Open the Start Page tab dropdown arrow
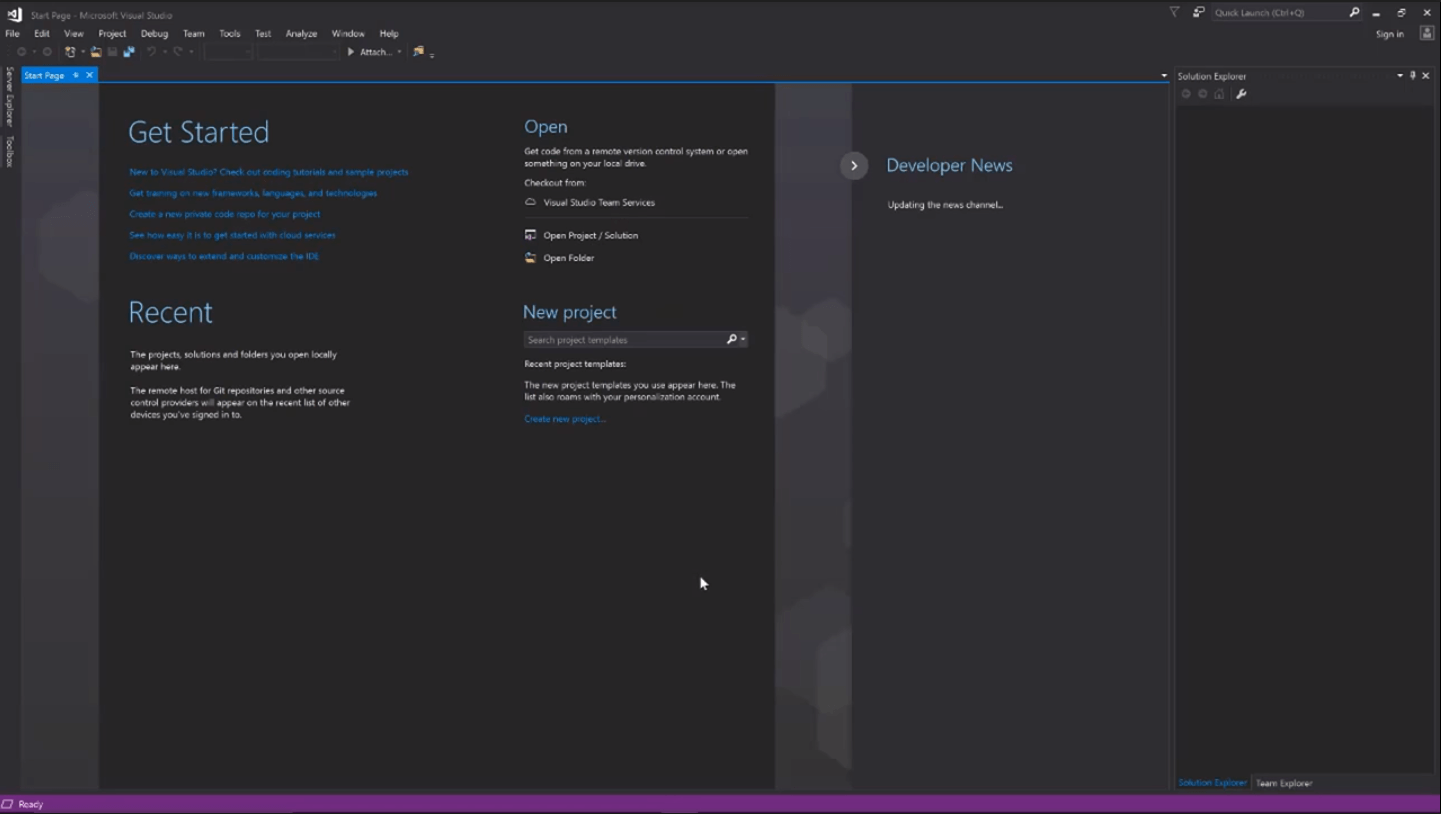Image resolution: width=1441 pixels, height=814 pixels. pos(1163,75)
